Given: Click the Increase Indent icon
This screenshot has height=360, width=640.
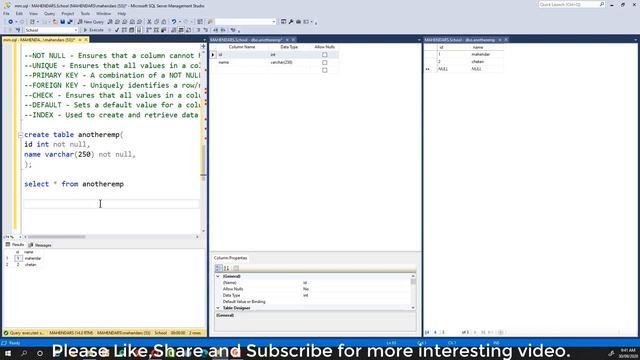Looking at the screenshot, I should click(x=223, y=30).
